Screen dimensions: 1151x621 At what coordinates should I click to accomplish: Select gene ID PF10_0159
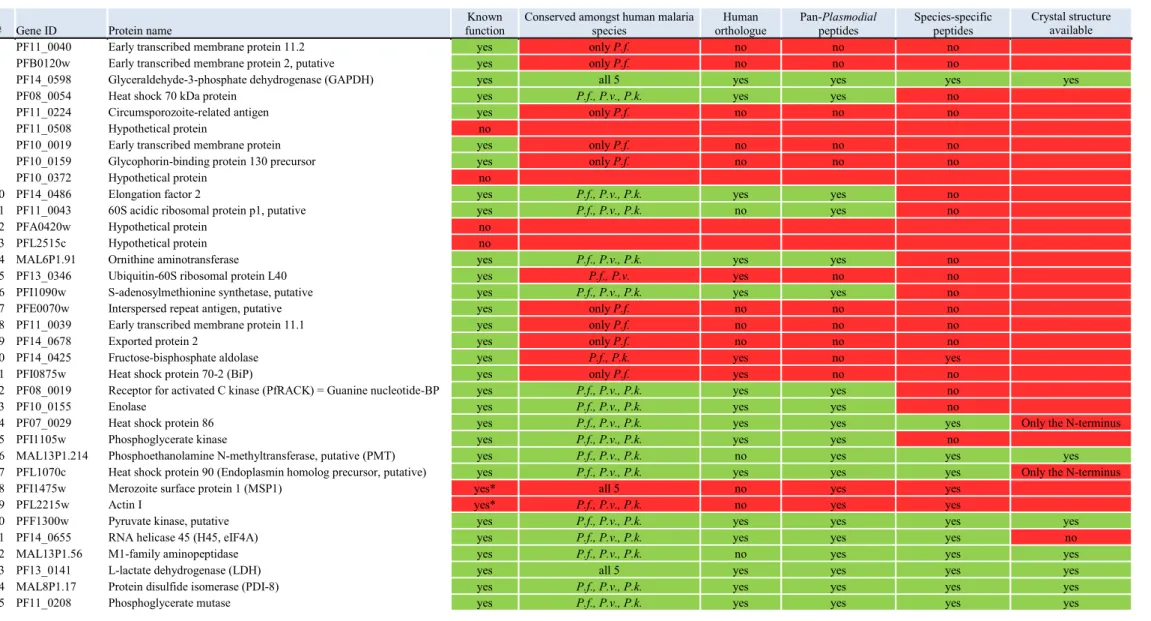click(44, 161)
